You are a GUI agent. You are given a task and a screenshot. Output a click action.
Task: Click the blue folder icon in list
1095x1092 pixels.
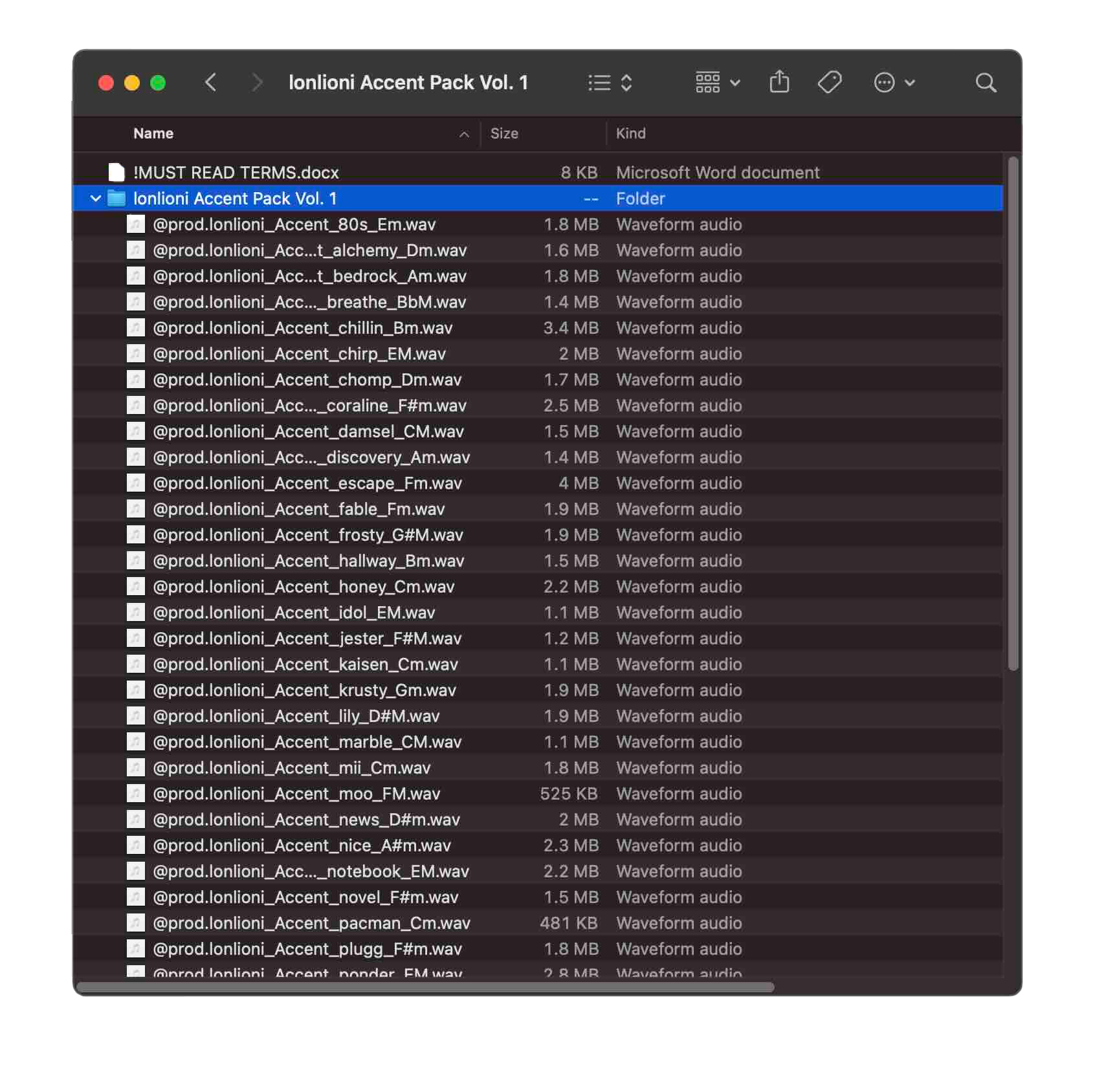click(116, 198)
